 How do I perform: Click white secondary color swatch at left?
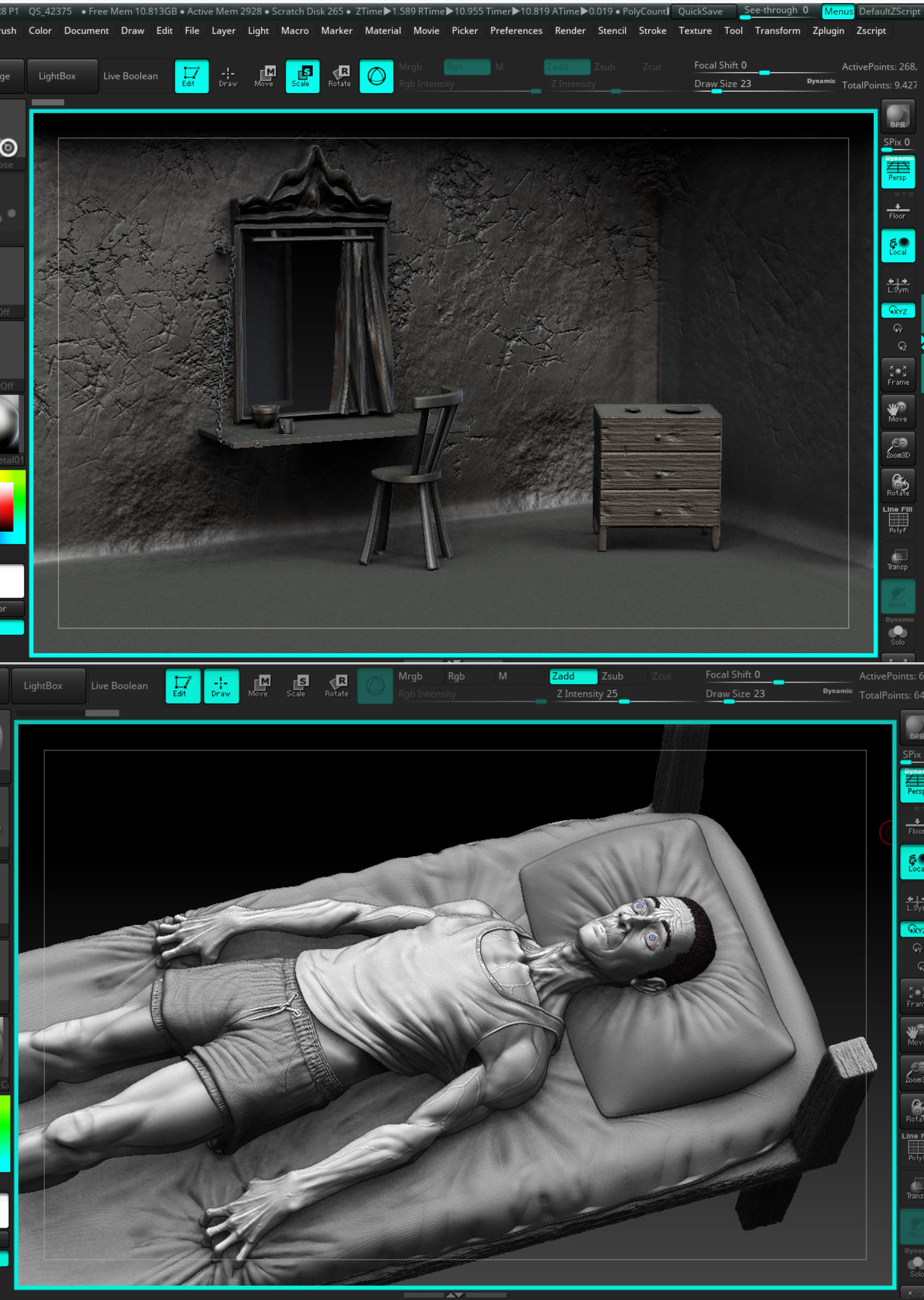tap(11, 581)
